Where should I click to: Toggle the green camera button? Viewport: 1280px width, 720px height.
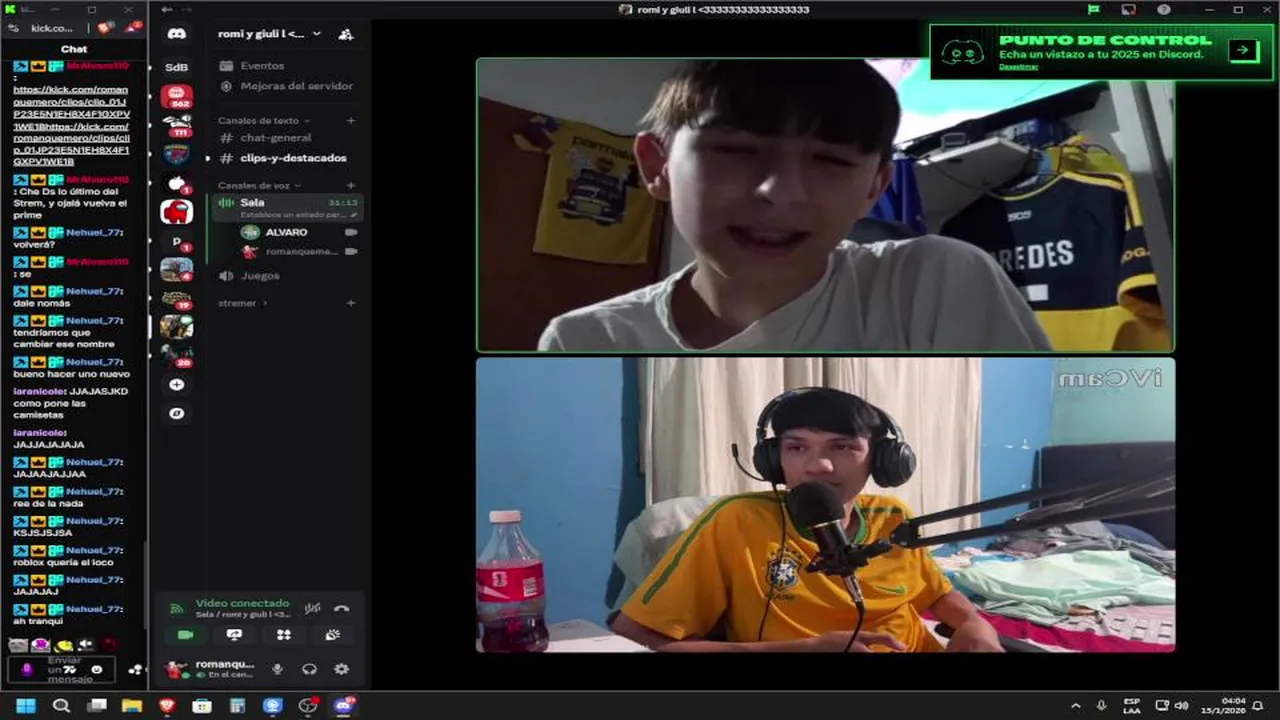tap(185, 635)
